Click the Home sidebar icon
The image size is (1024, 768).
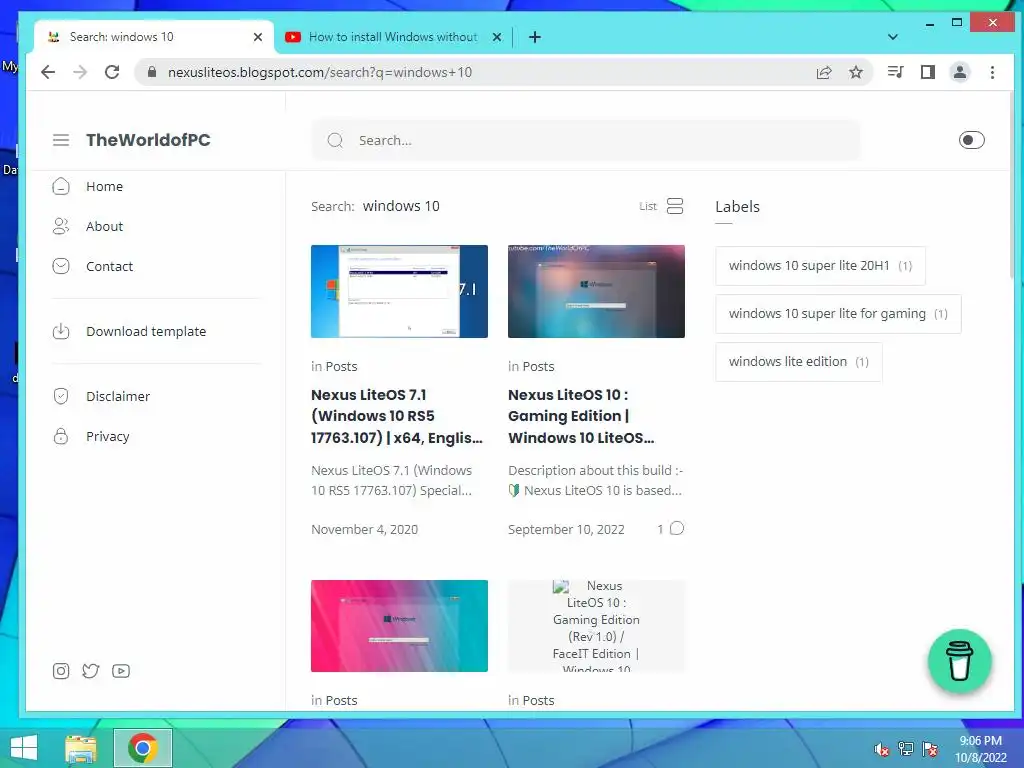[x=61, y=187]
